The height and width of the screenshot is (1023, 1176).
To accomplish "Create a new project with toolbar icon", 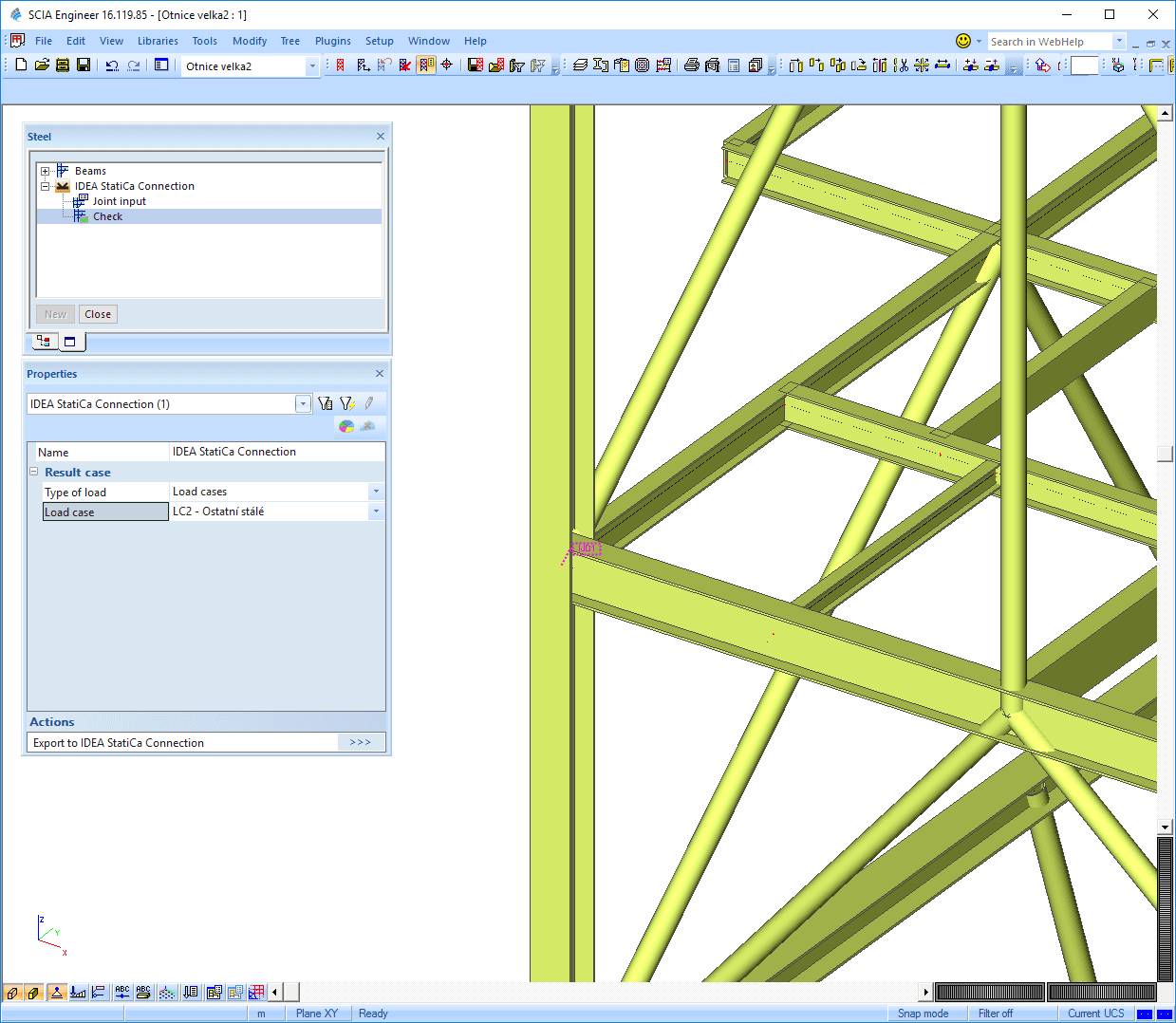I will point(21,65).
